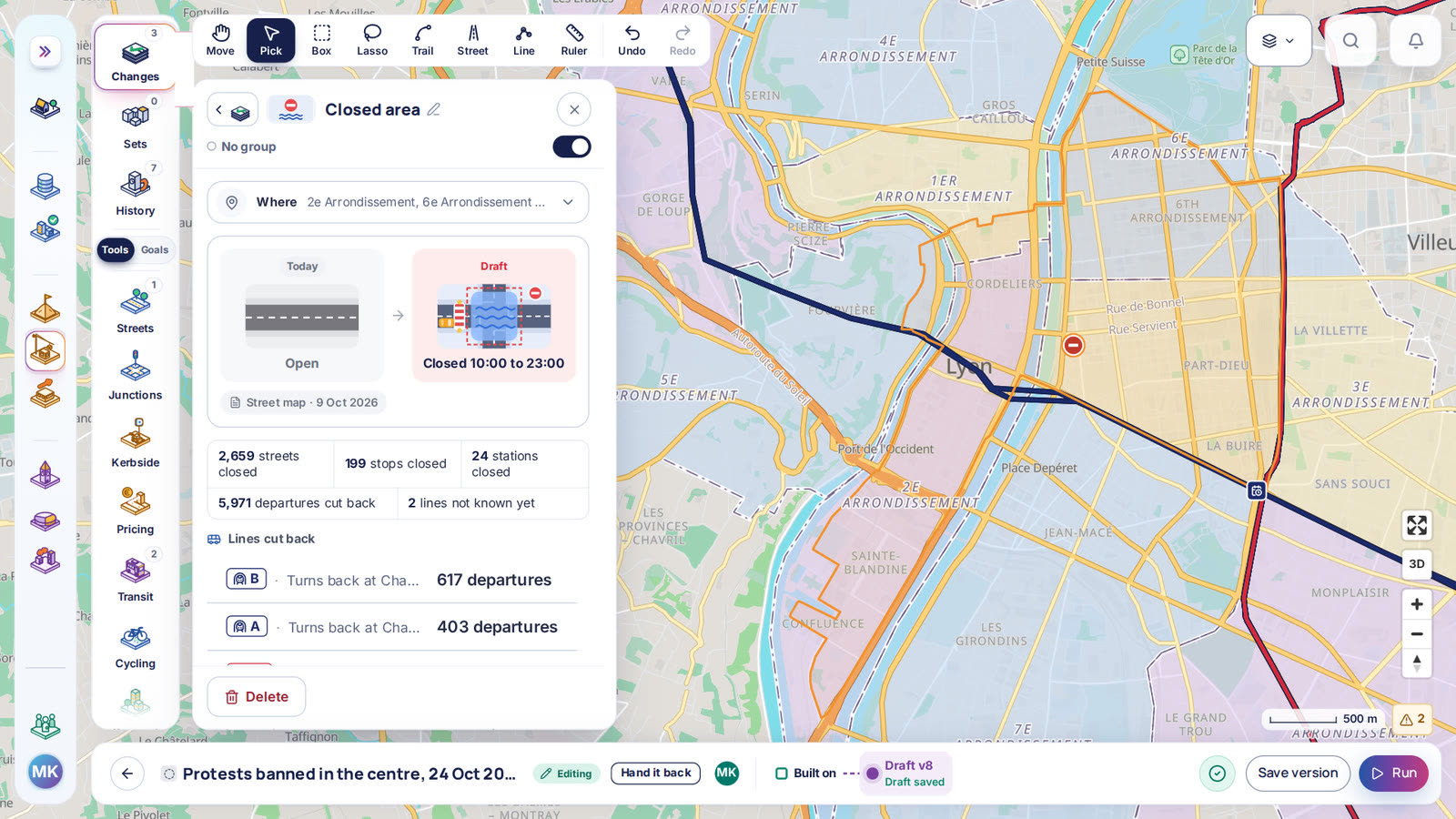Run the scenario
This screenshot has width=1456, height=819.
click(1394, 773)
